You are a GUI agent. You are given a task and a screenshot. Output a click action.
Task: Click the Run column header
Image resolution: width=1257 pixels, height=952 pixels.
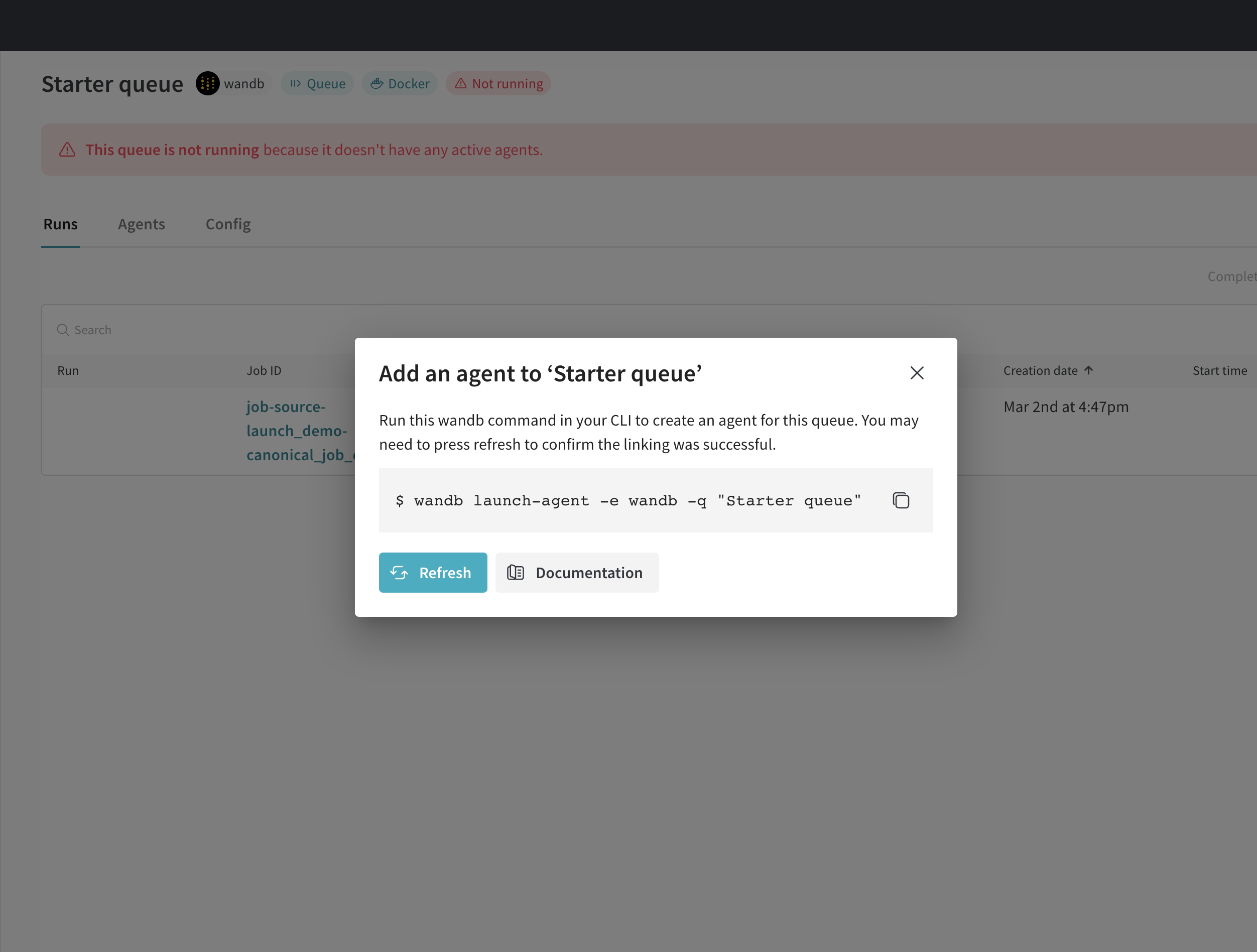pyautogui.click(x=68, y=371)
